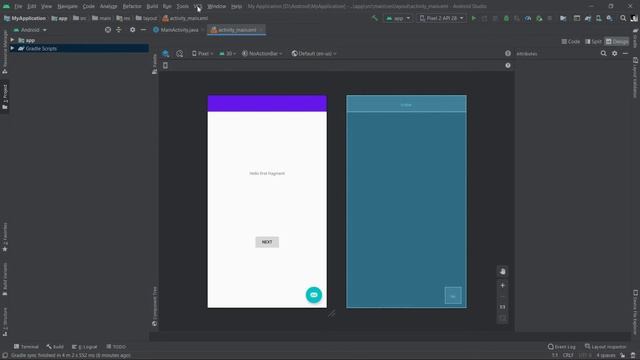Click the zoom to fit icon
This screenshot has height=360, width=640.
point(502,318)
